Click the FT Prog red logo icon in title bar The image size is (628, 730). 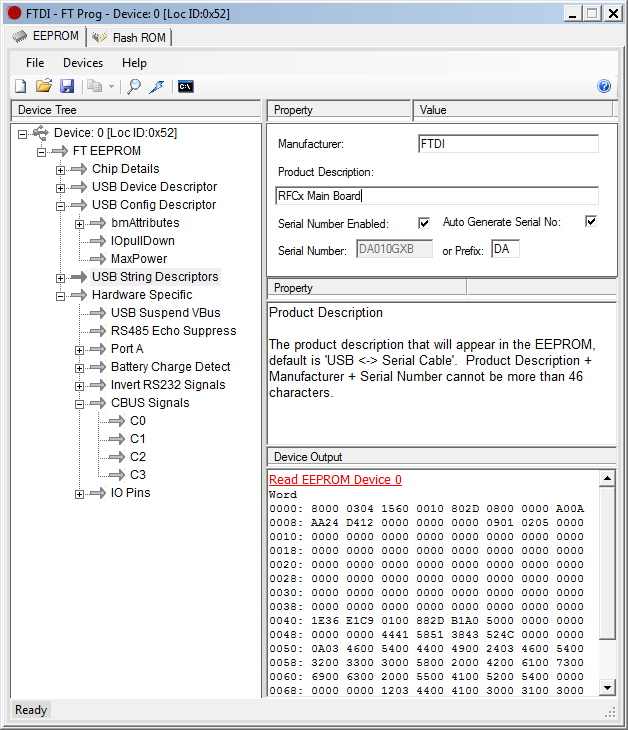click(14, 13)
